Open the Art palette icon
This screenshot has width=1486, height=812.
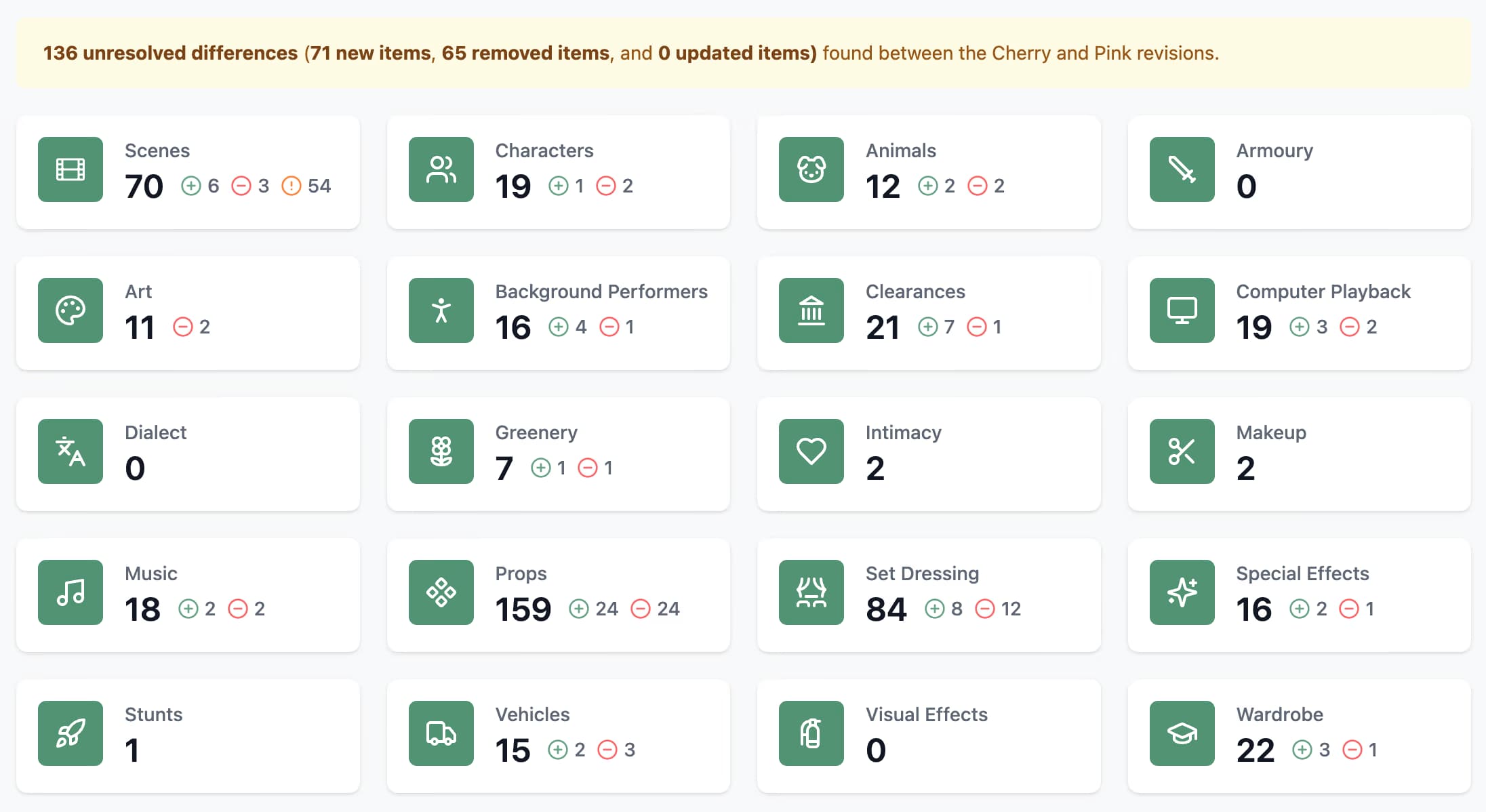[71, 310]
